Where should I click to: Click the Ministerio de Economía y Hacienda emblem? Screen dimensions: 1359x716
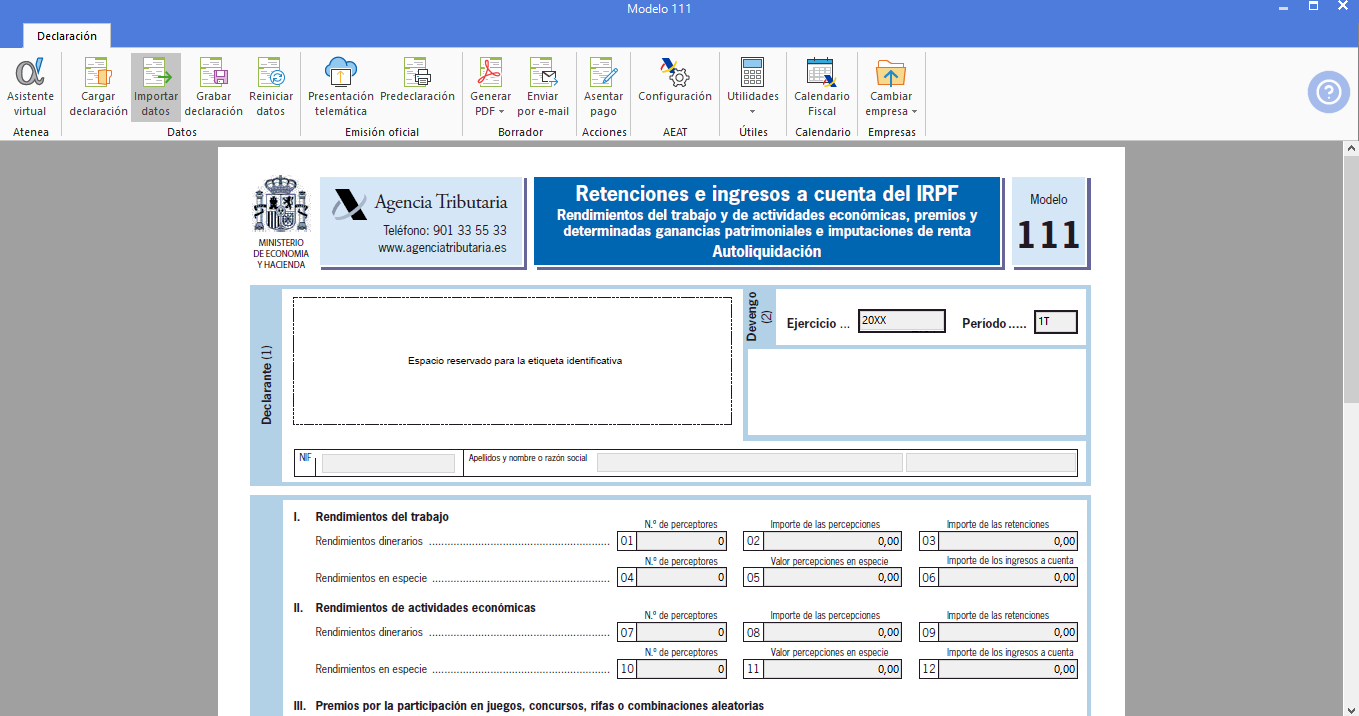(281, 206)
